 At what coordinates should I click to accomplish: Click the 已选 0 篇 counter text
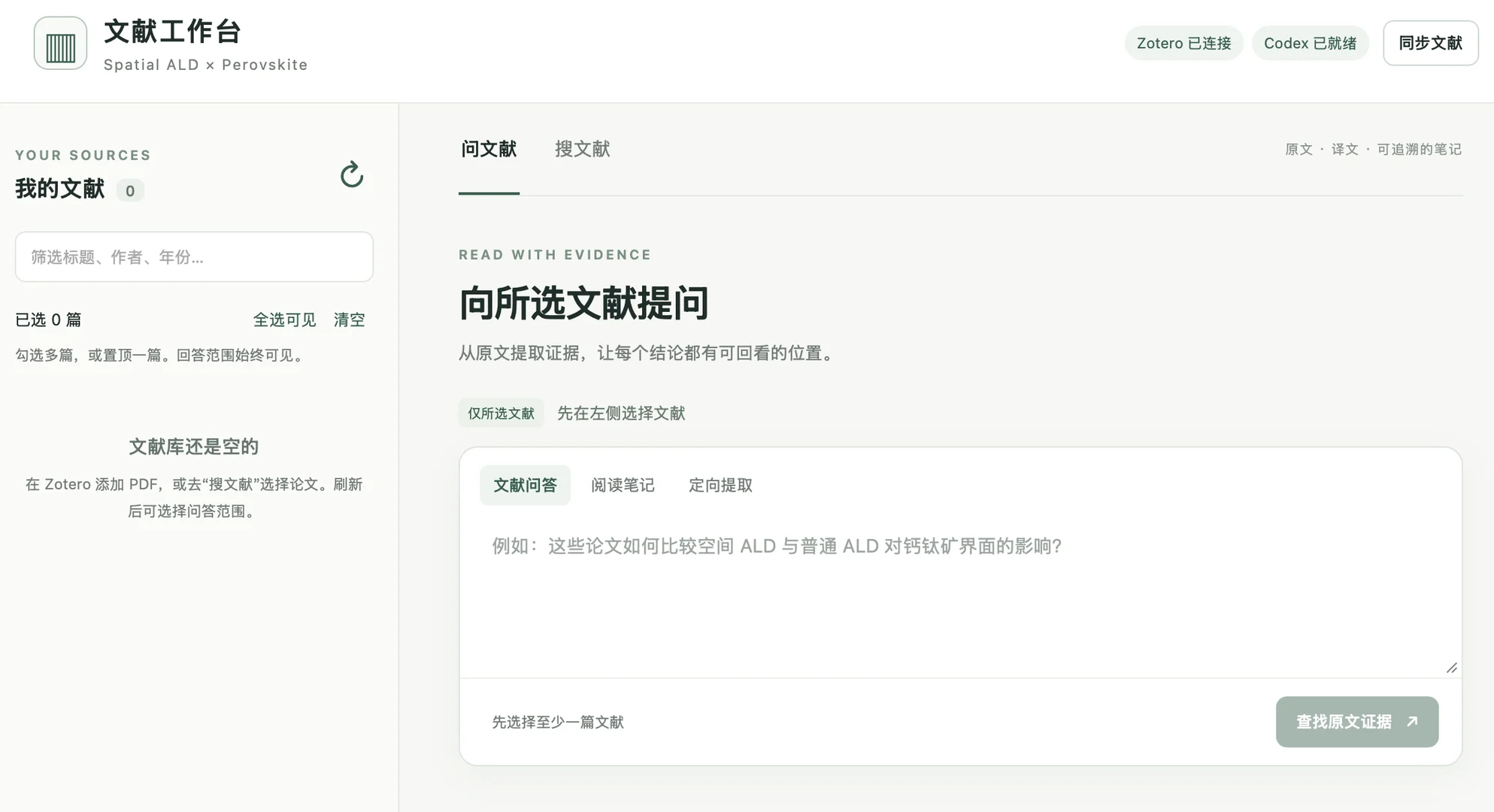(48, 320)
